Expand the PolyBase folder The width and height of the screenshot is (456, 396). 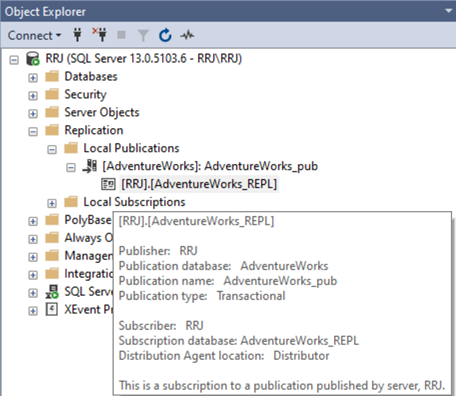33,221
